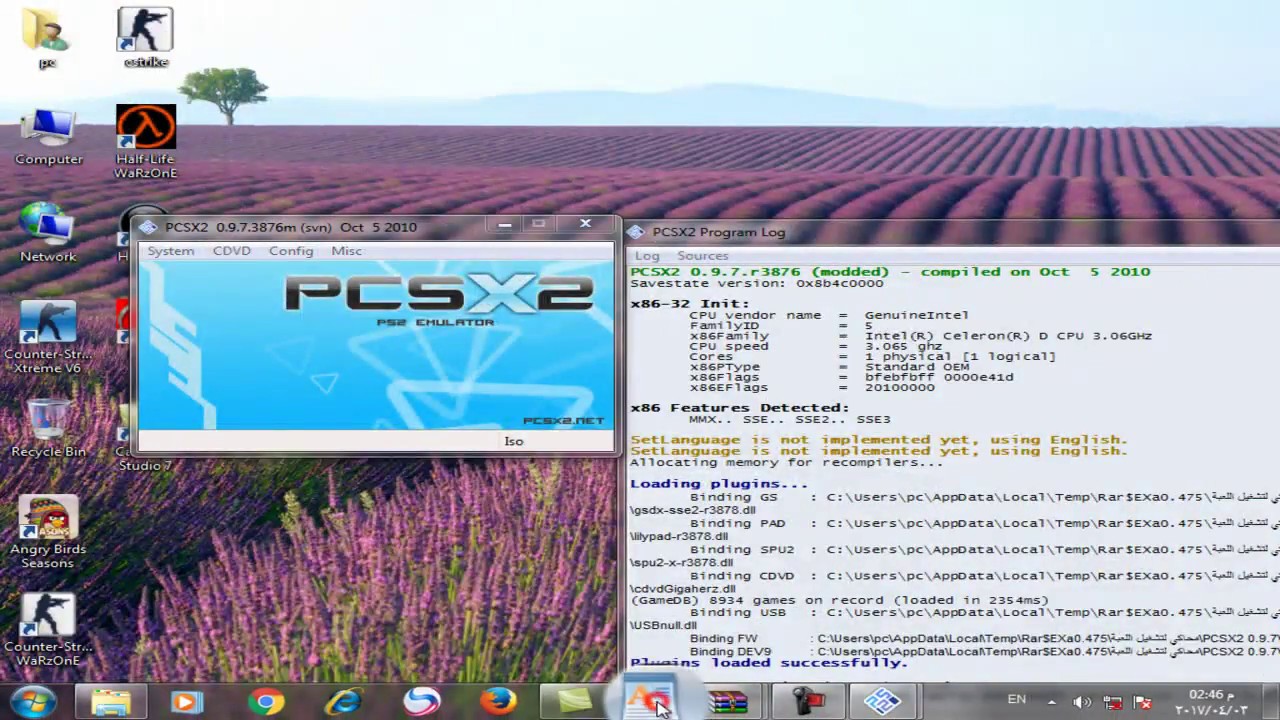Click the blue-red swirl taskbar icon

tap(421, 702)
